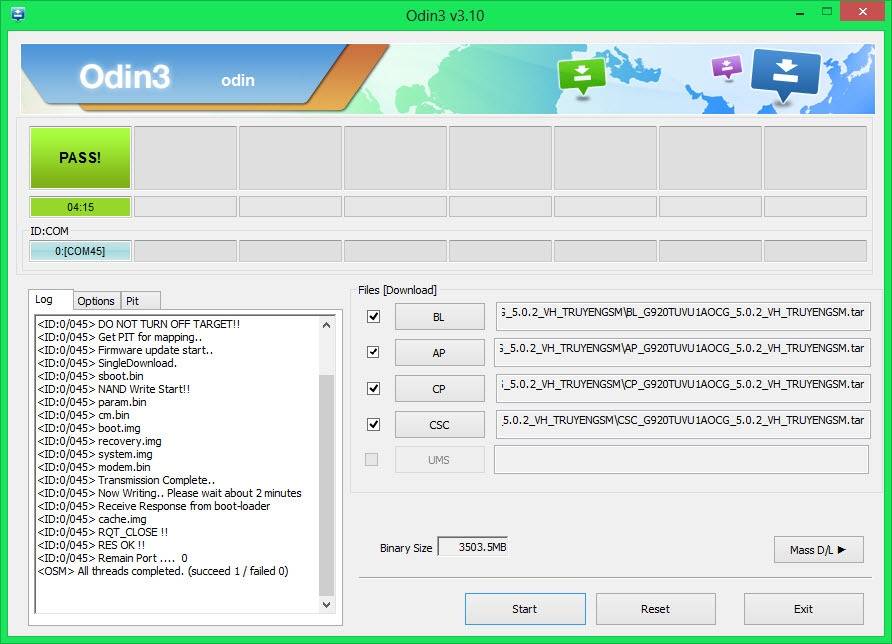
Task: Click the 'RQT_CLOSE !!' log line
Action: [103, 532]
